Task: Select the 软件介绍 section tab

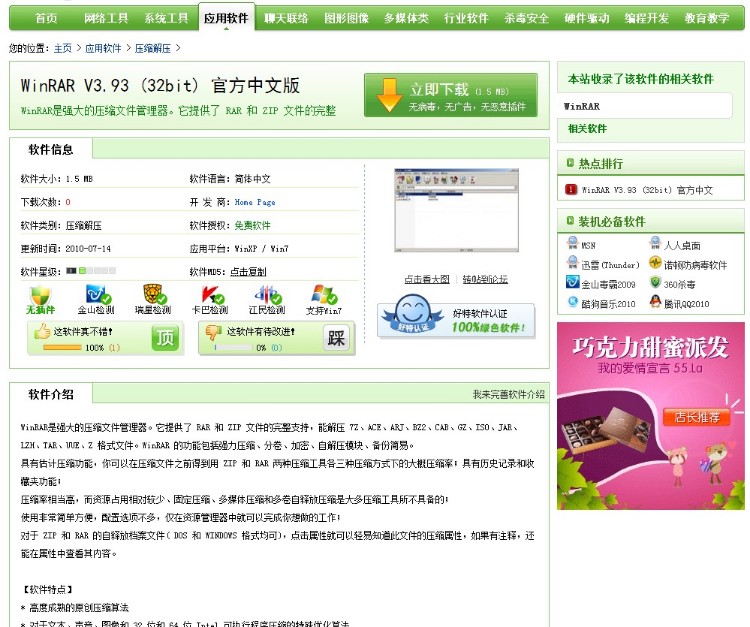Action: 51,394
